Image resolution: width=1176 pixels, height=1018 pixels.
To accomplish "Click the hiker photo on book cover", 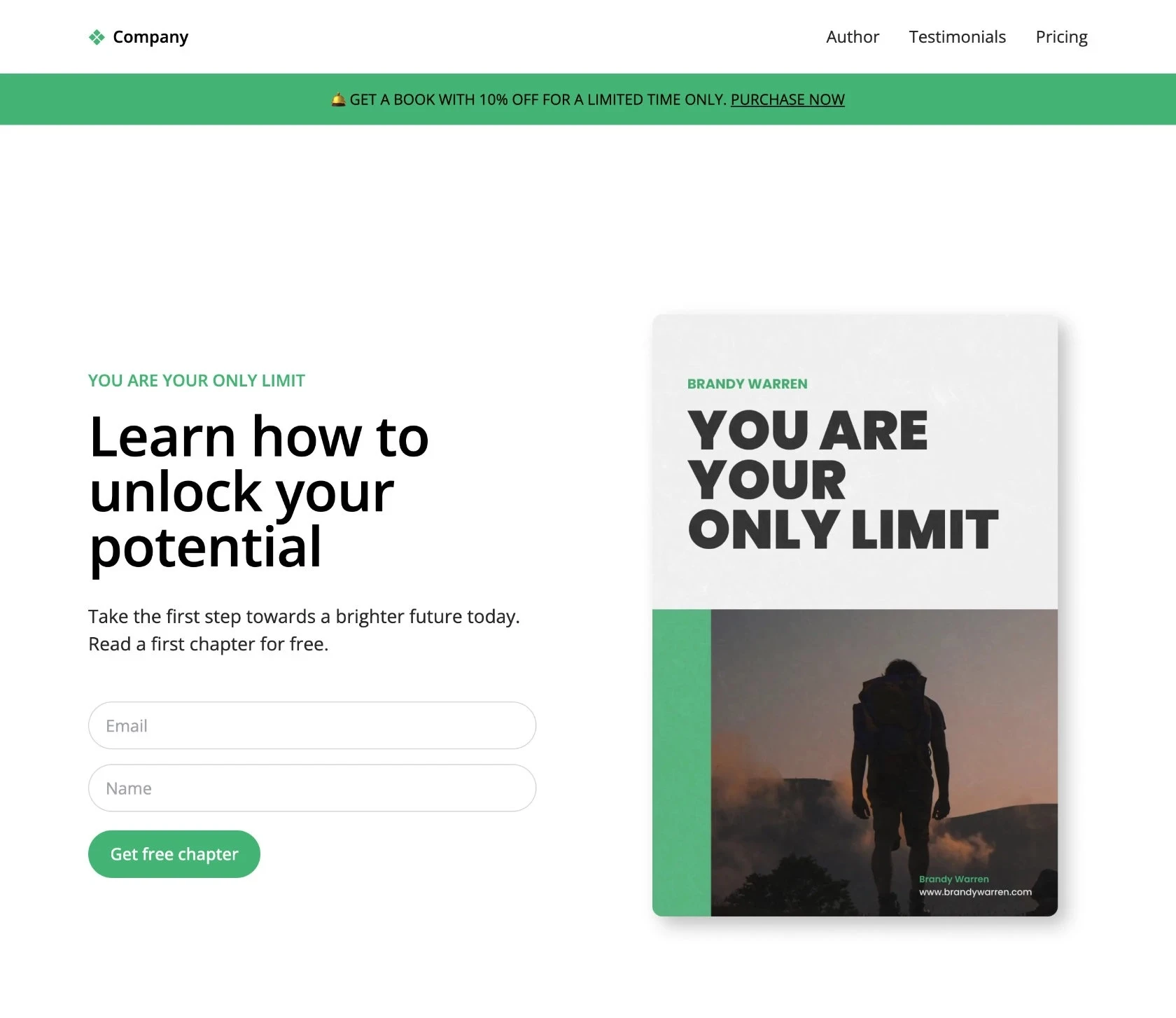I will coord(884,762).
